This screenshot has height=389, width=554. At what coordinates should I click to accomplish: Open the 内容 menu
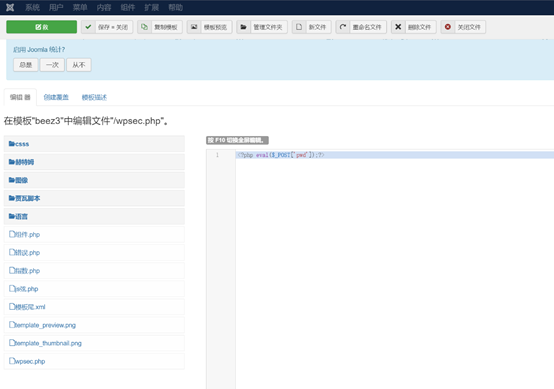tap(104, 7)
